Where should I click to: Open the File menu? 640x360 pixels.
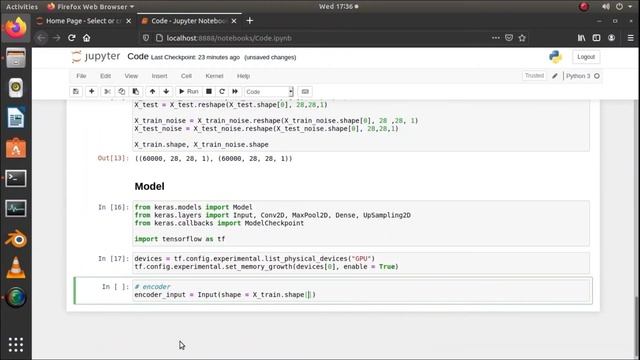pyautogui.click(x=81, y=76)
